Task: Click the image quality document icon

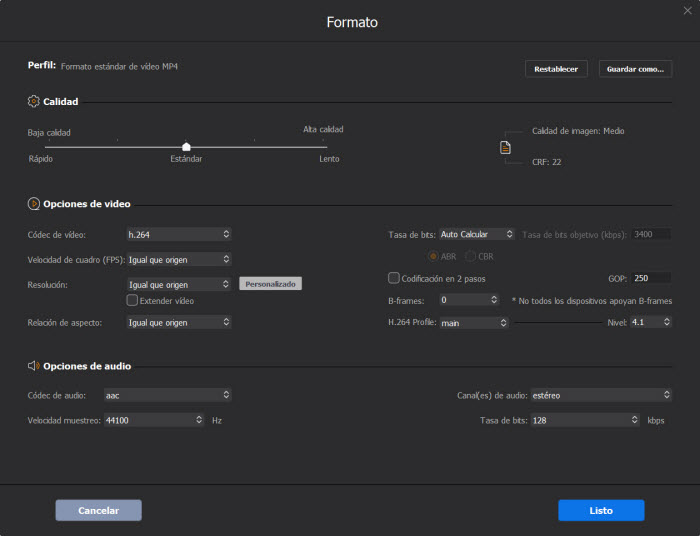Action: [505, 147]
